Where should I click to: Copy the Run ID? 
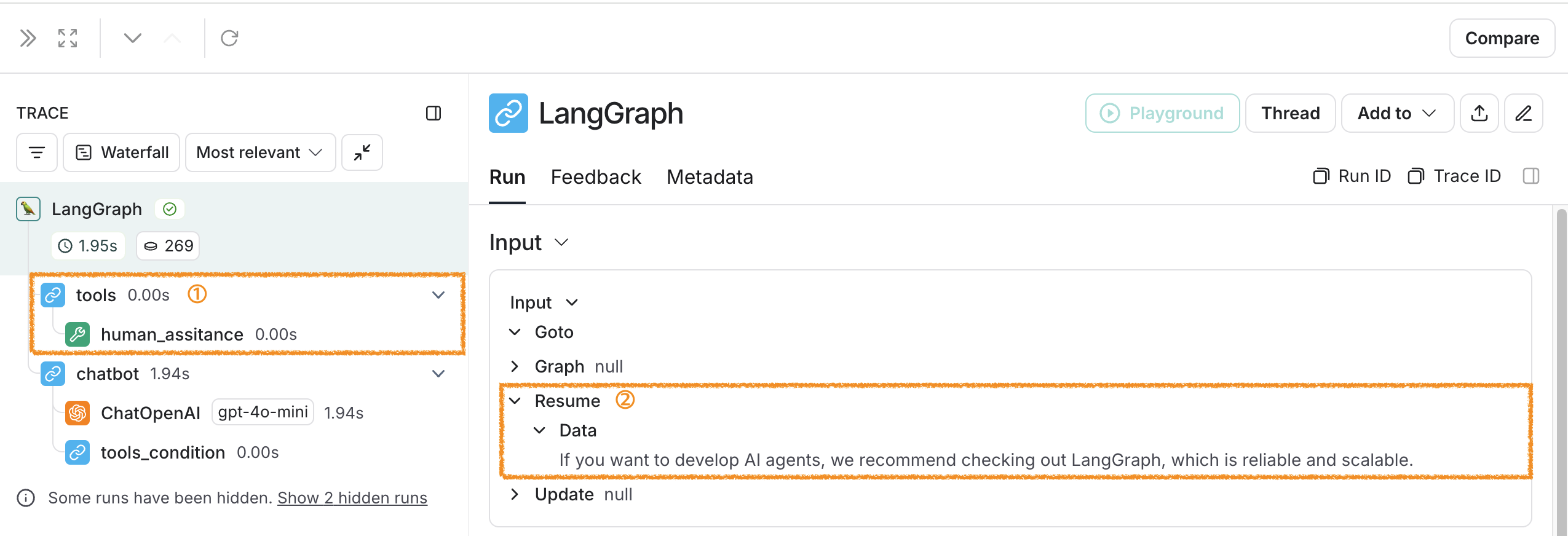[1352, 176]
